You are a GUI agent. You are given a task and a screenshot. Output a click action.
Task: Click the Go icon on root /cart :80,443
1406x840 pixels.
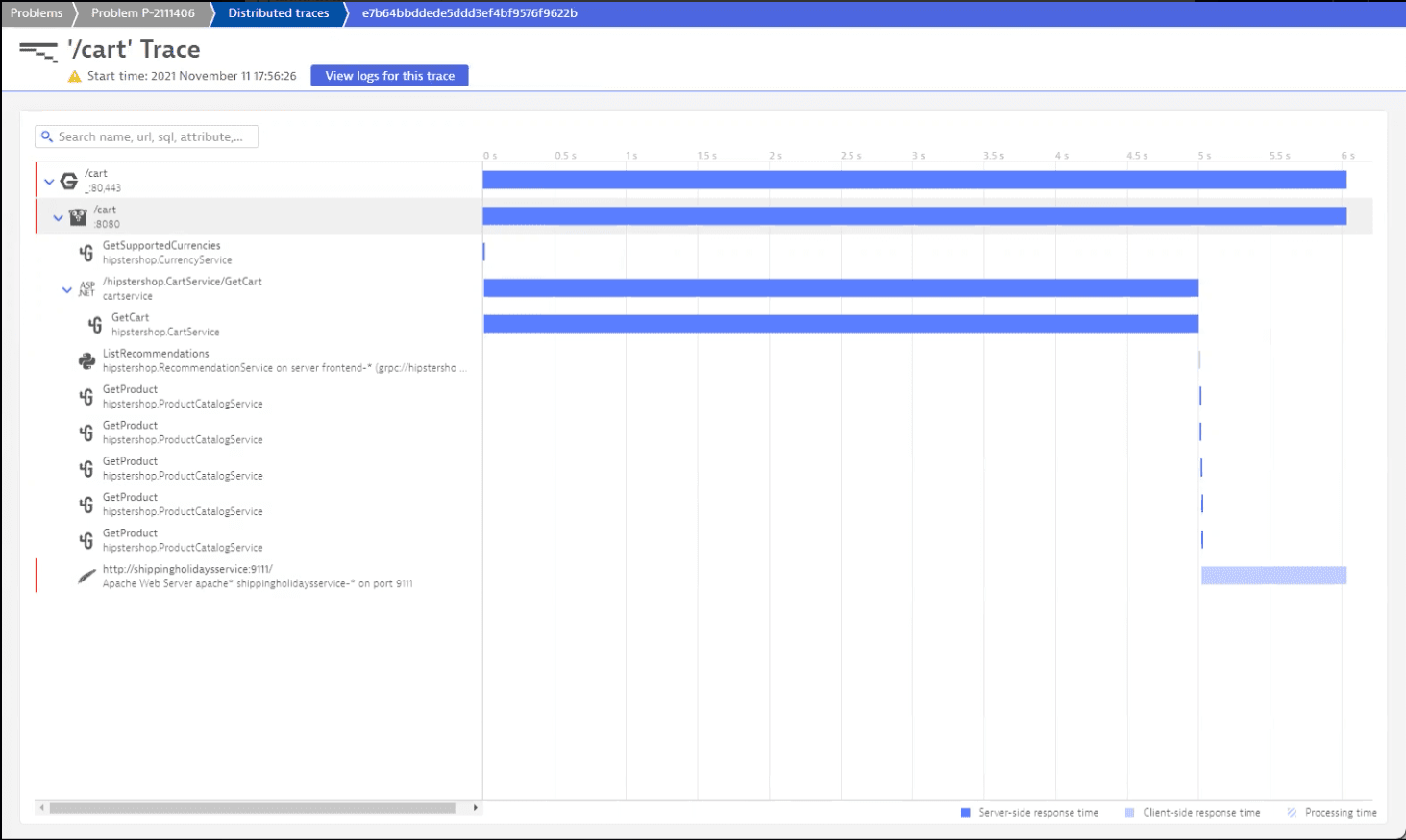[69, 181]
